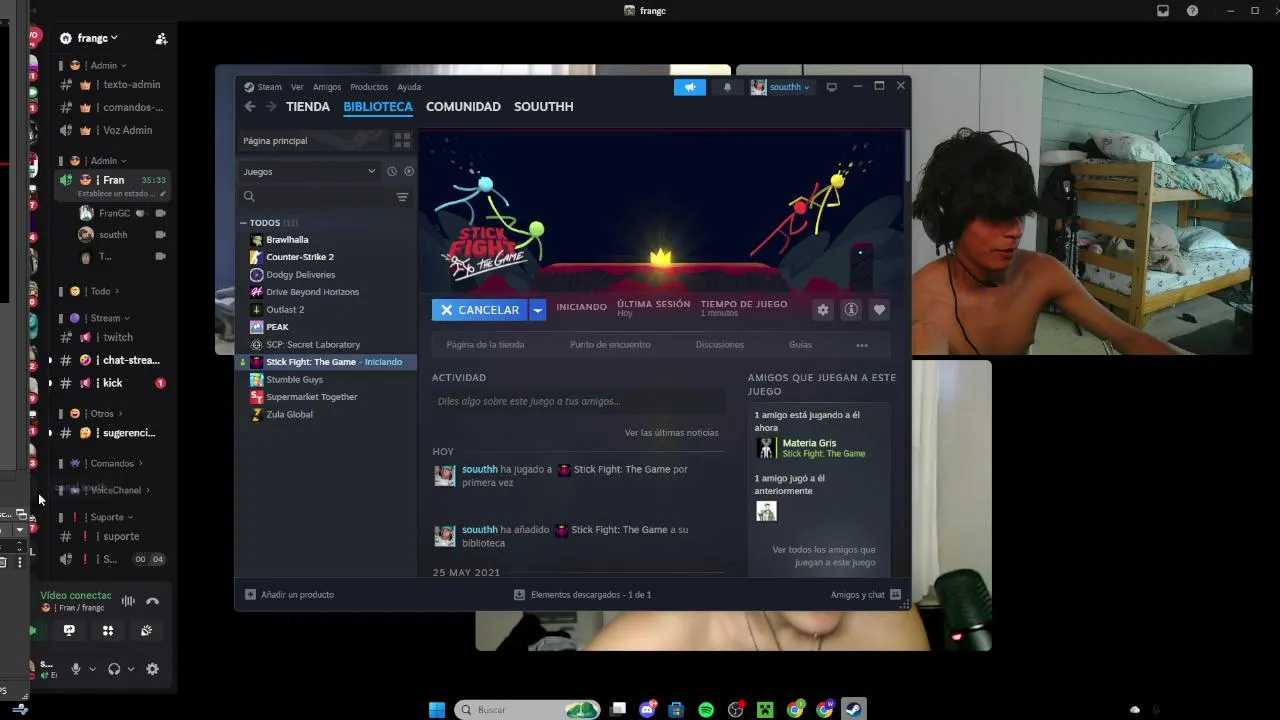Open Discusiones link
The image size is (1280, 720).
coord(720,344)
